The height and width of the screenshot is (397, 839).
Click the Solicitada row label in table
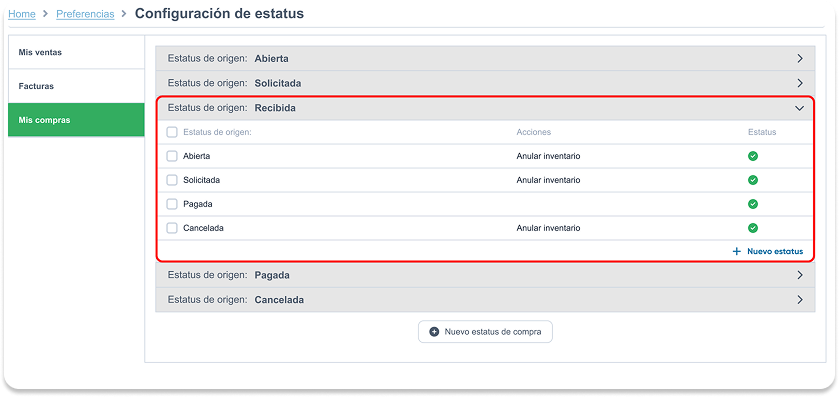[x=201, y=180]
